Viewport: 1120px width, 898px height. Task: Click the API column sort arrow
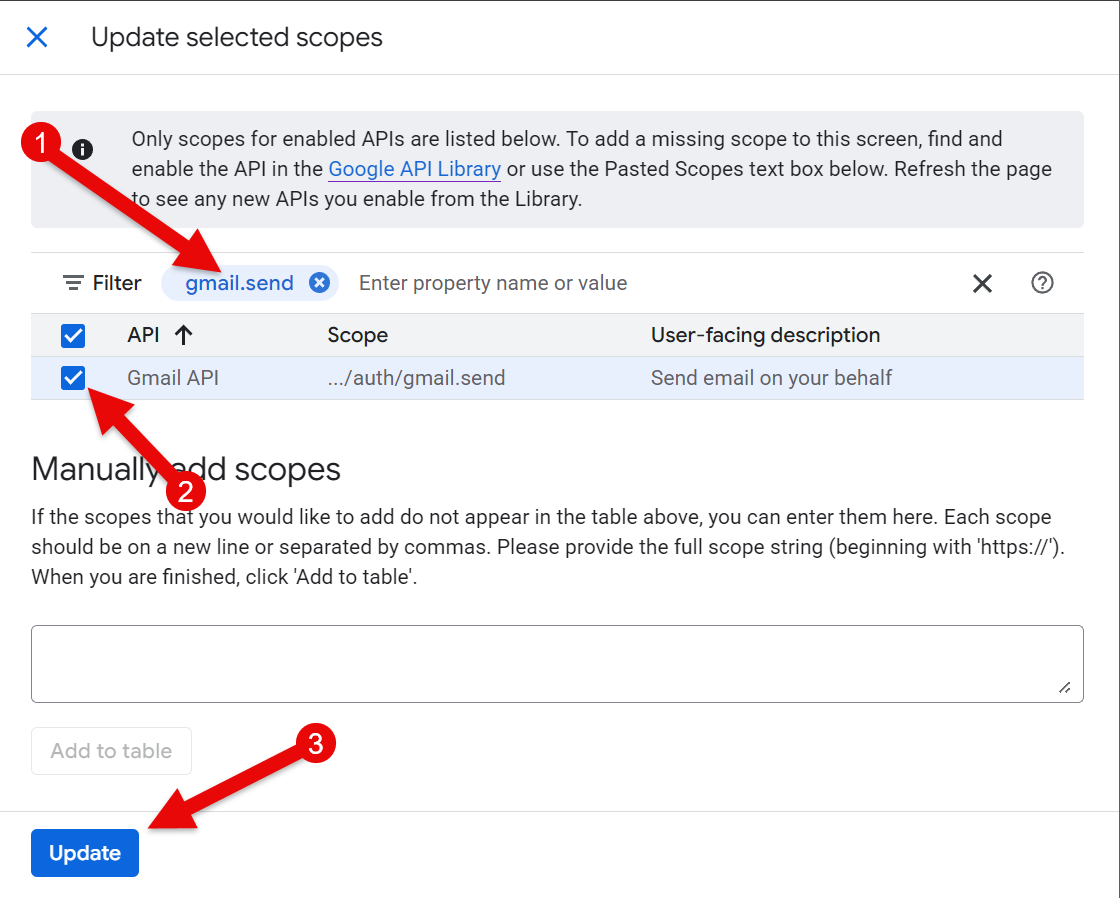(x=183, y=335)
